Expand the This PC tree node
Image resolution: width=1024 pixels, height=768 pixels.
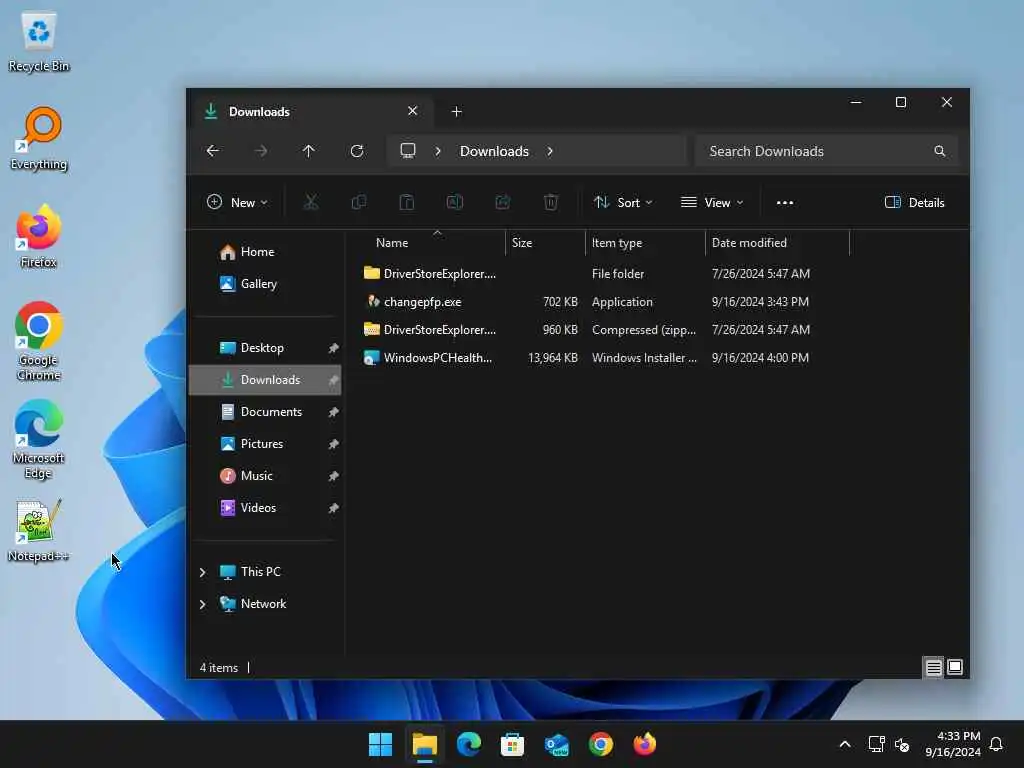coord(202,572)
